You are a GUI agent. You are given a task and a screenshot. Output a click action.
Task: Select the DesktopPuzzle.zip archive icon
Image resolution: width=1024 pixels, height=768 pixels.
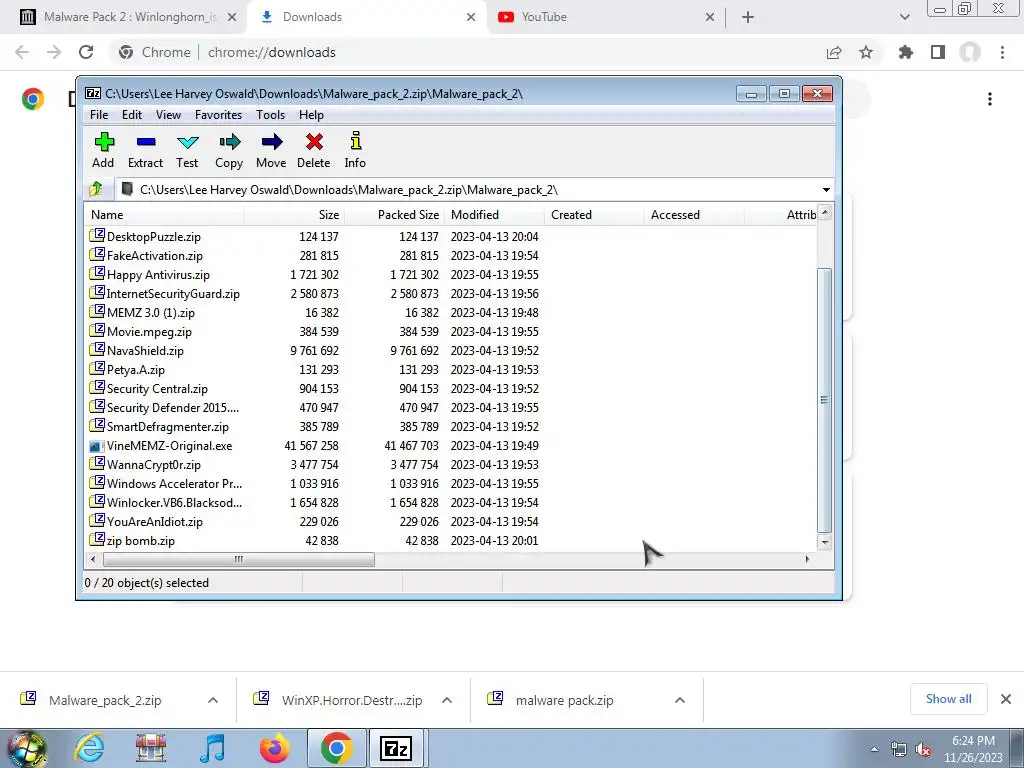97,236
